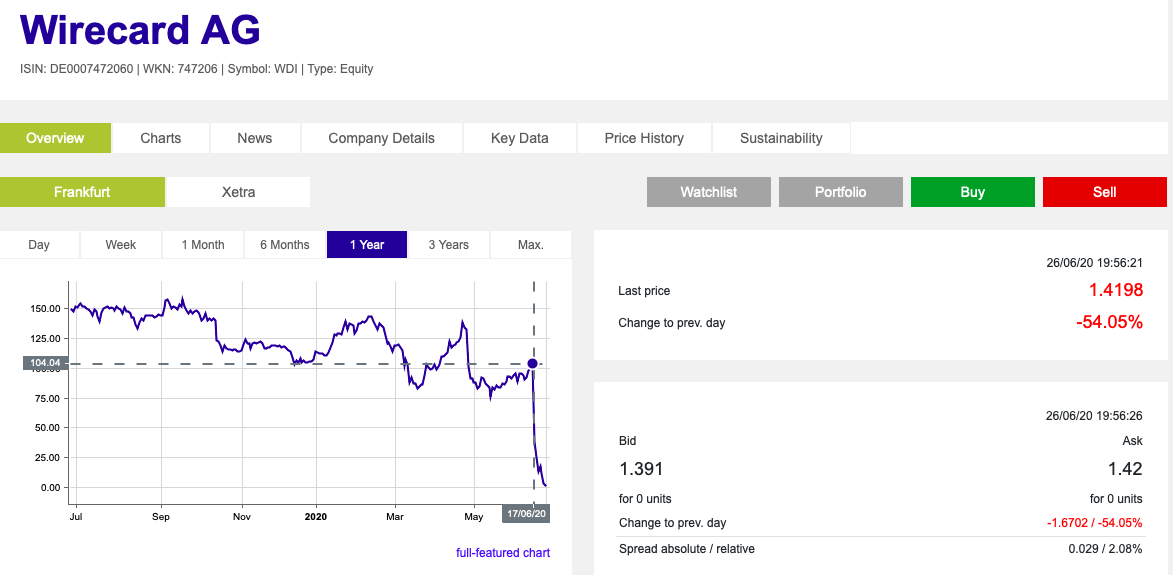Set chart range to Day

[x=39, y=245]
